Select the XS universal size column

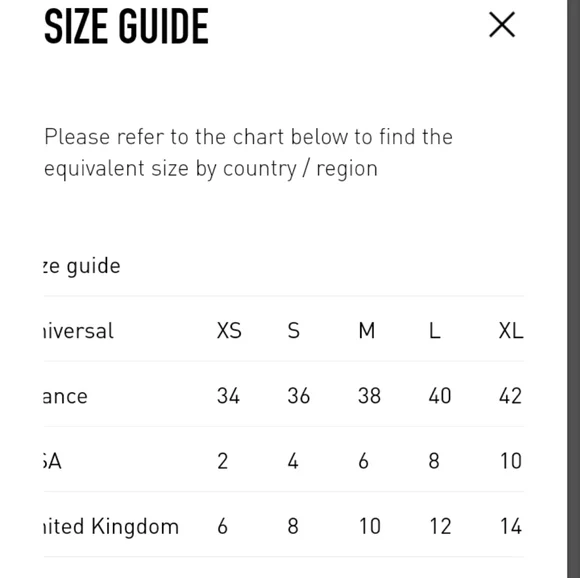coord(229,330)
